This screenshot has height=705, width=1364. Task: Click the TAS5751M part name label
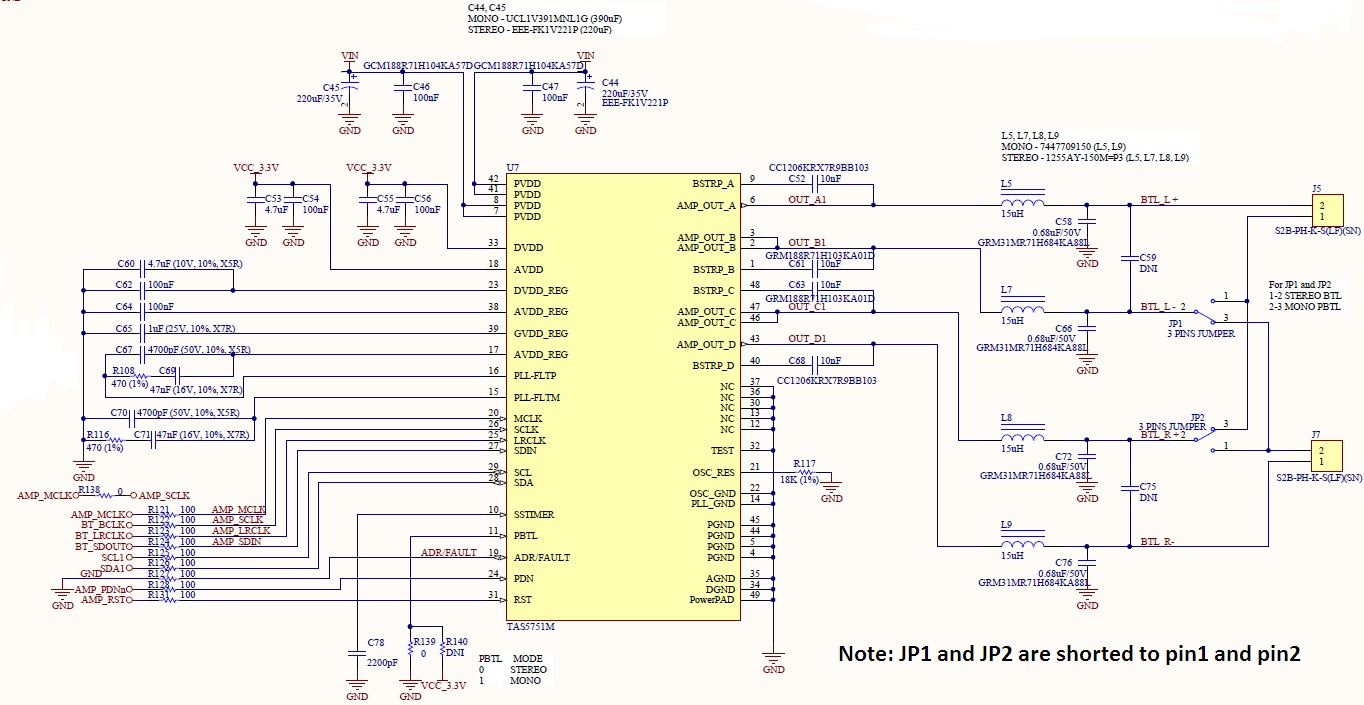[530, 627]
